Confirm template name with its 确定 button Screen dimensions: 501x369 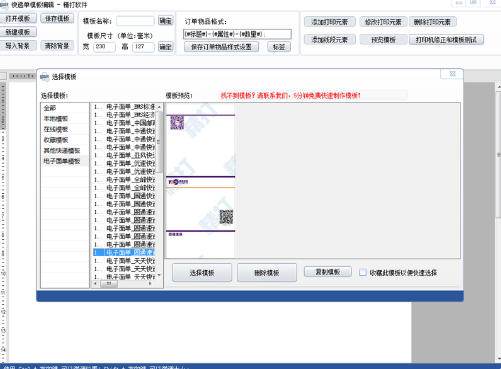click(x=165, y=21)
